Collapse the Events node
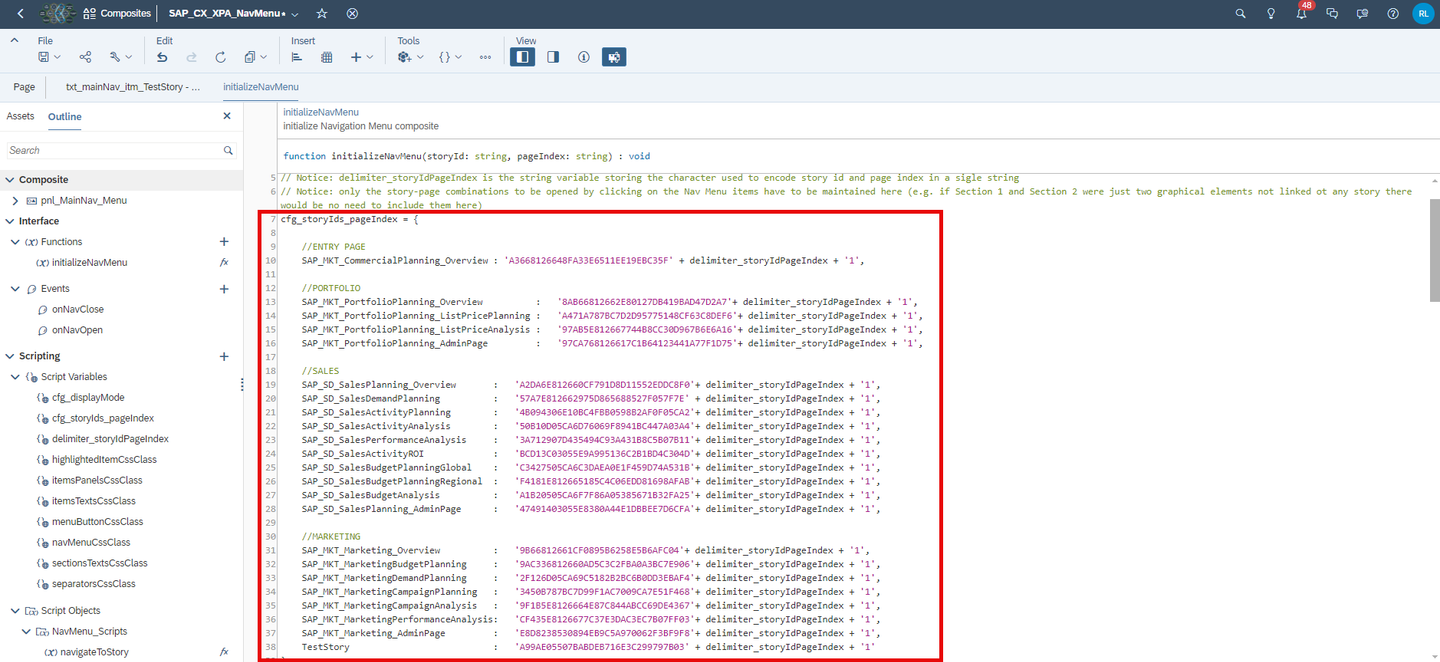Image resolution: width=1440 pixels, height=662 pixels. coord(16,289)
